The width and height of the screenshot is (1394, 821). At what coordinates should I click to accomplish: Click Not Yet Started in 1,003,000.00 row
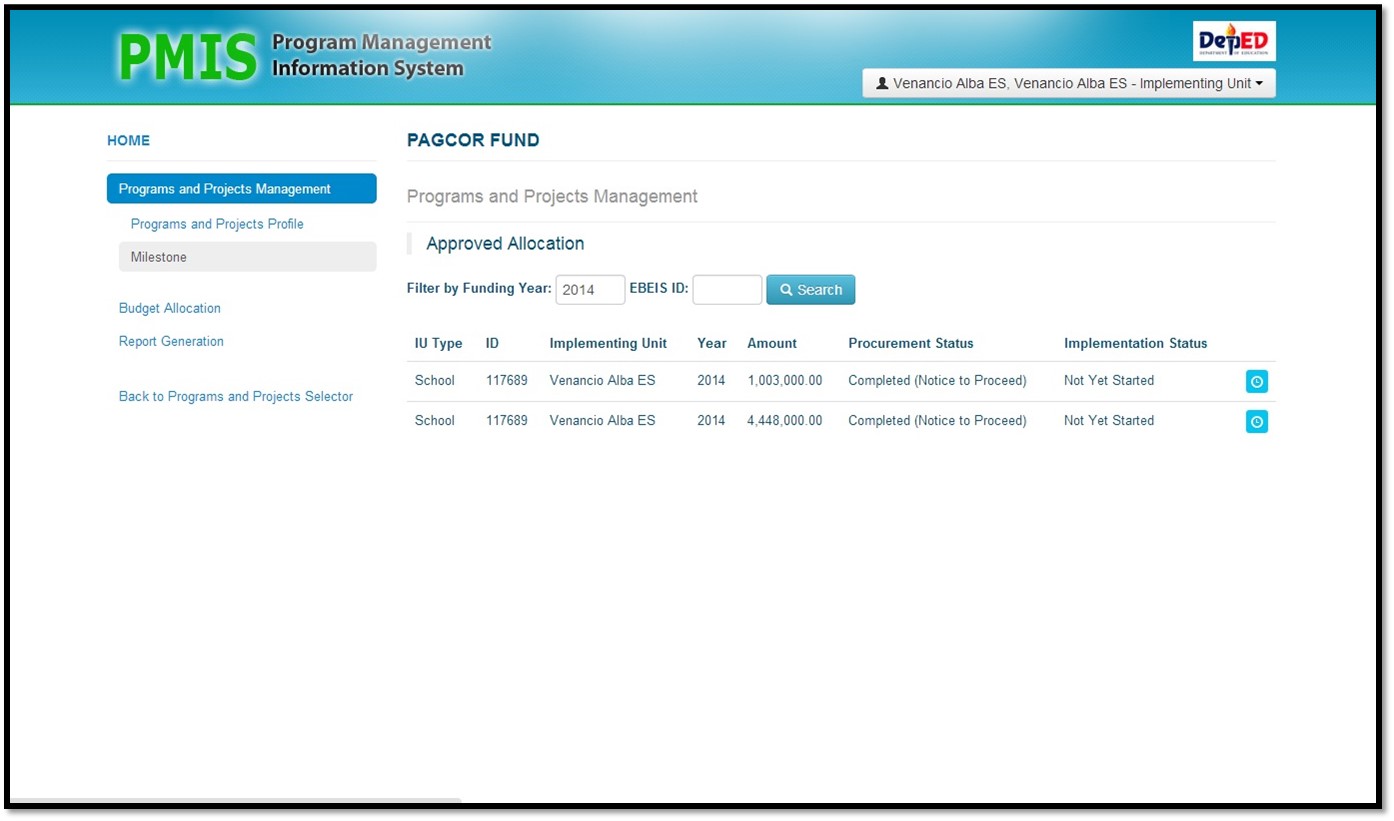tap(1109, 380)
